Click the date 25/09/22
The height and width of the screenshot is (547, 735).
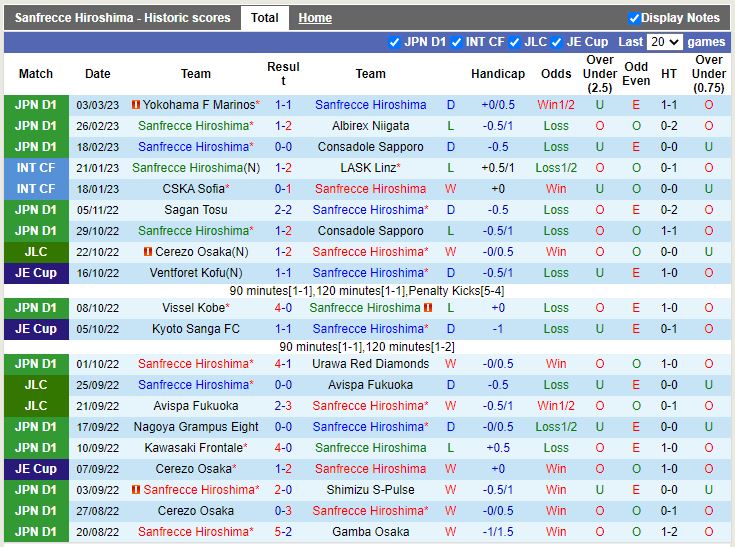[x=98, y=385]
